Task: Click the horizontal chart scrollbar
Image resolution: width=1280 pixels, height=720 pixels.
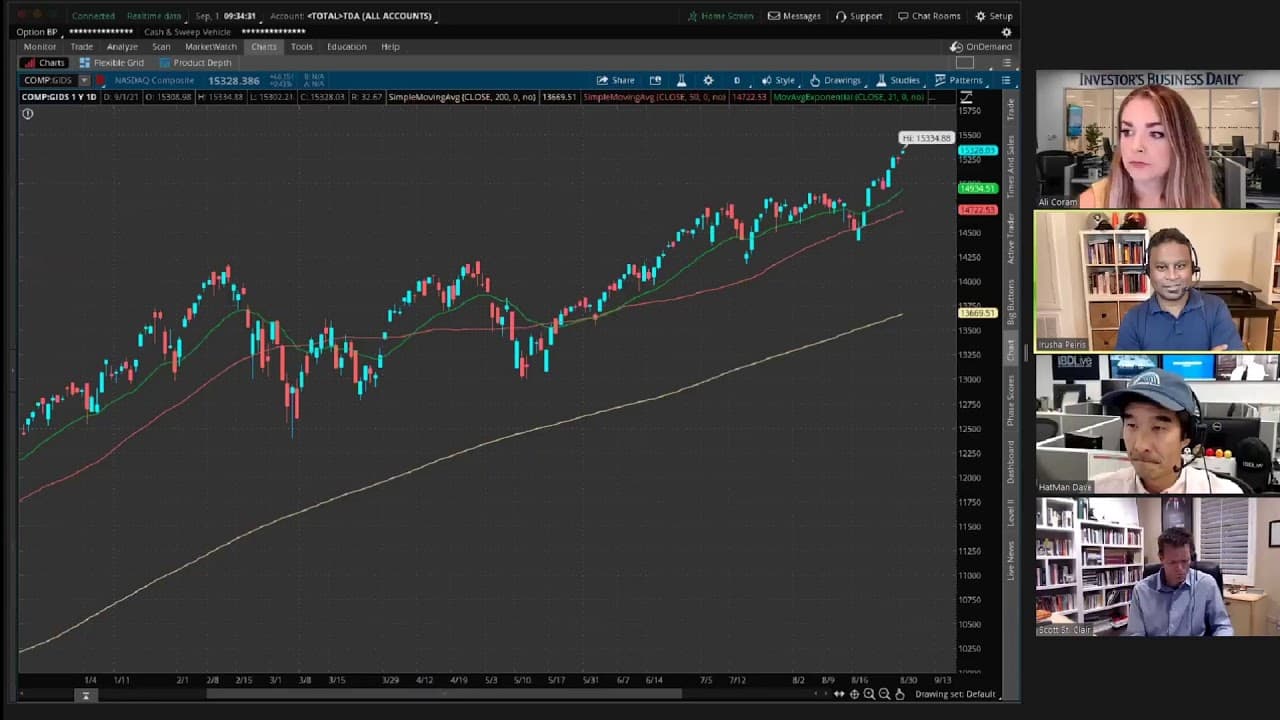Action: [444, 694]
